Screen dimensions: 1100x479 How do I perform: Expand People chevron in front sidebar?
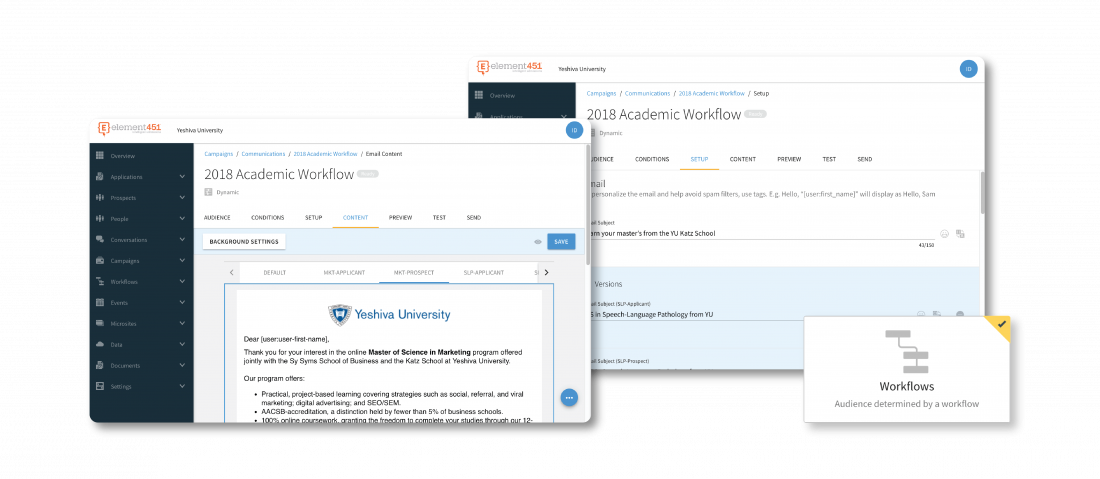[x=182, y=219]
